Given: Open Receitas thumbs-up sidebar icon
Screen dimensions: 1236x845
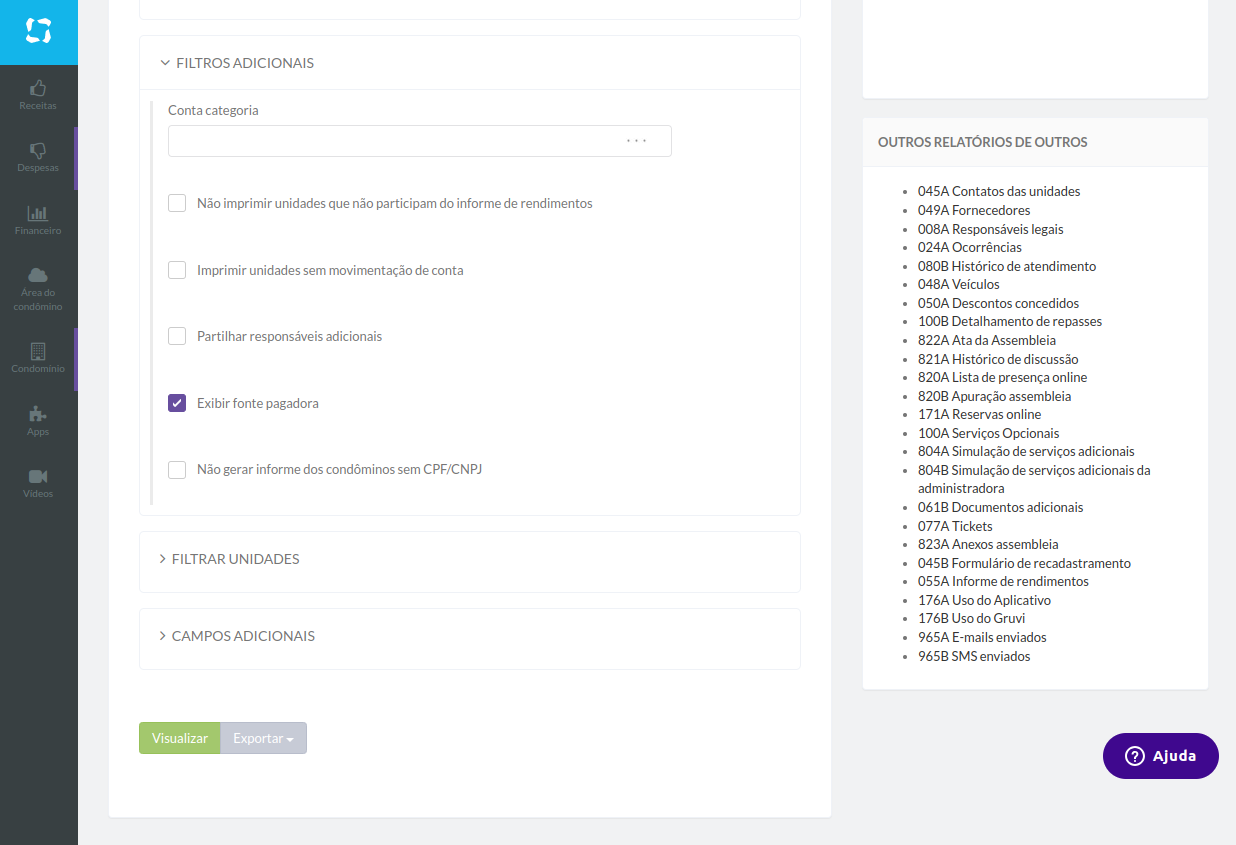Looking at the screenshot, I should click(38, 88).
